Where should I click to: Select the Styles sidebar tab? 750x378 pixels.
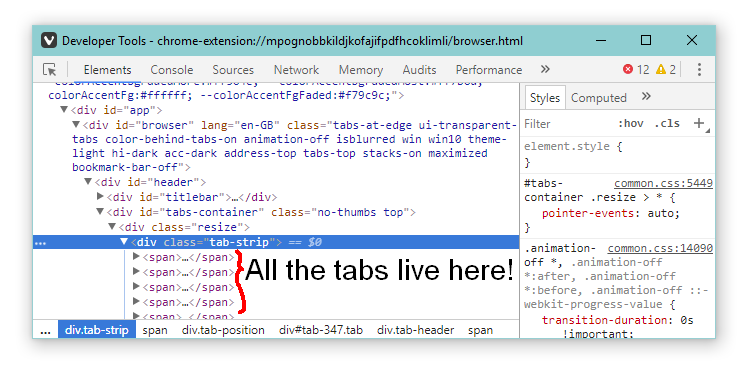coord(545,98)
